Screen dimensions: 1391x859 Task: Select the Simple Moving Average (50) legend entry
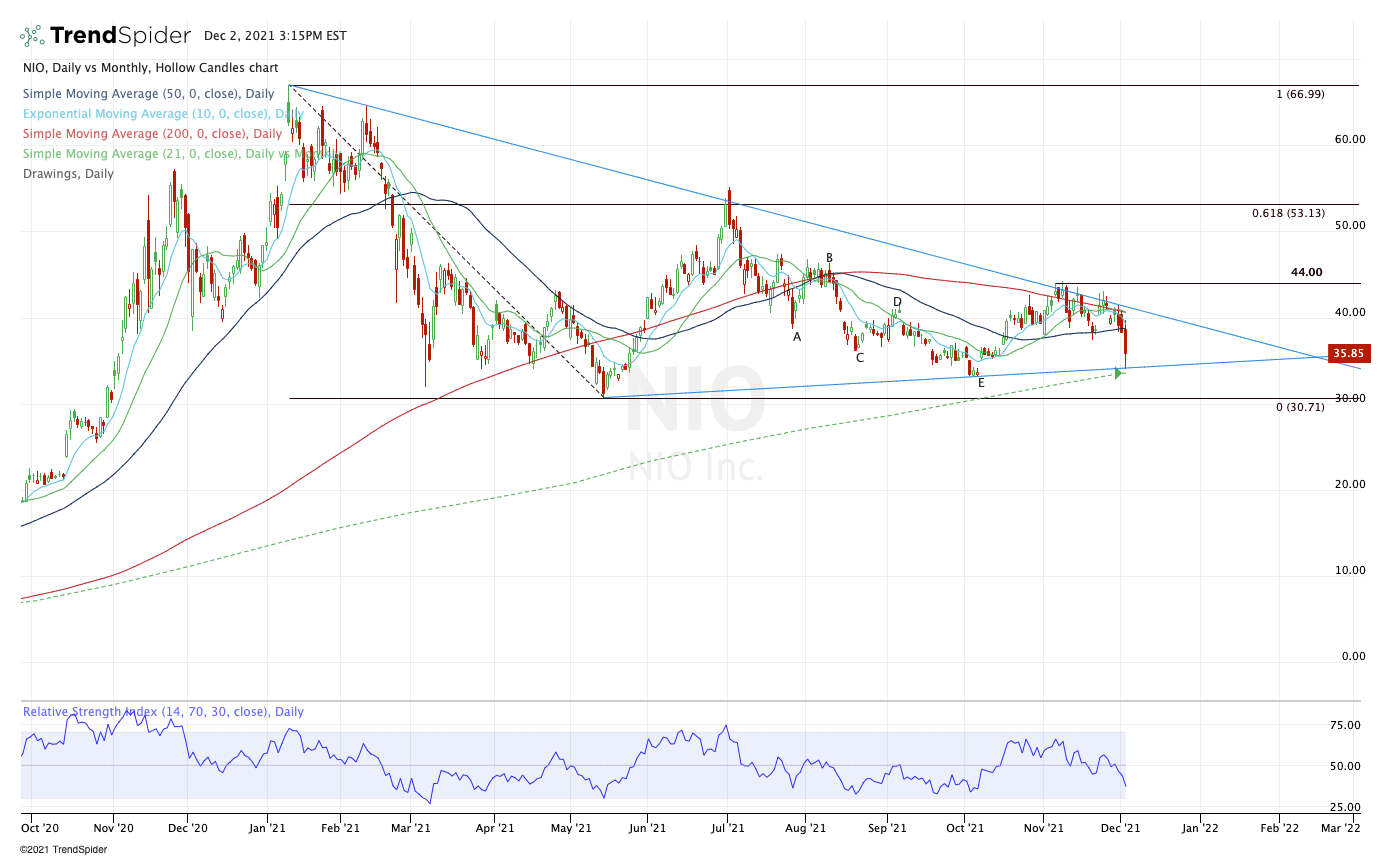[151, 94]
